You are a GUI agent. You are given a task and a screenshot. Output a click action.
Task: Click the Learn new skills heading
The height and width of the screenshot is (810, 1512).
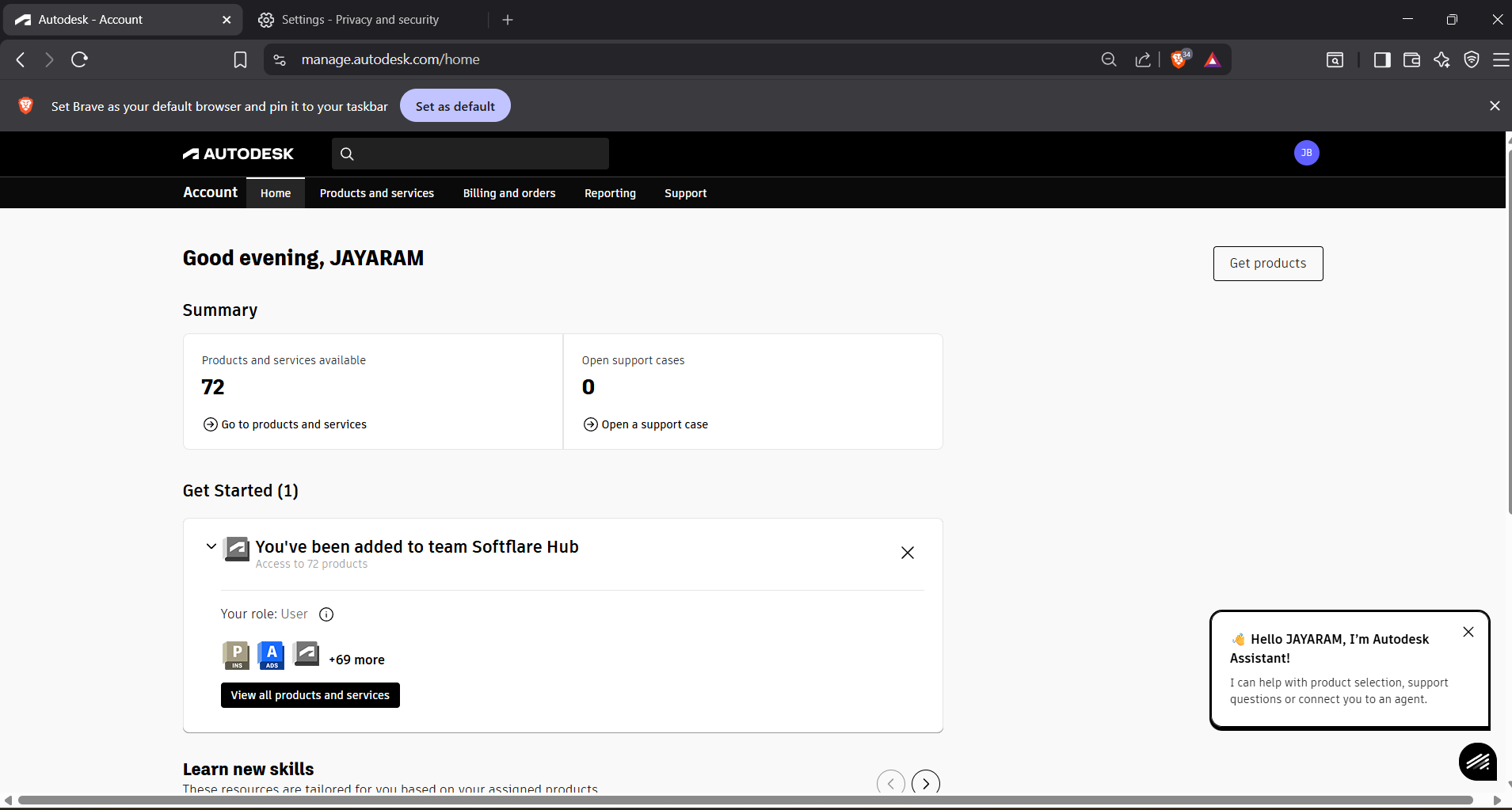point(248,770)
